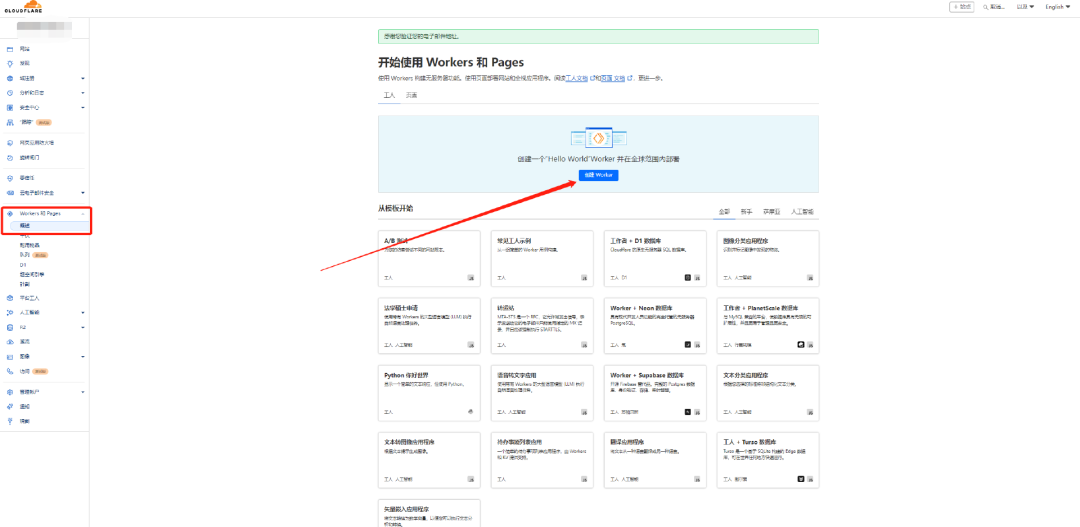The width and height of the screenshot is (1080, 527).
Task: Switch to the 页面 tab
Action: (411, 95)
